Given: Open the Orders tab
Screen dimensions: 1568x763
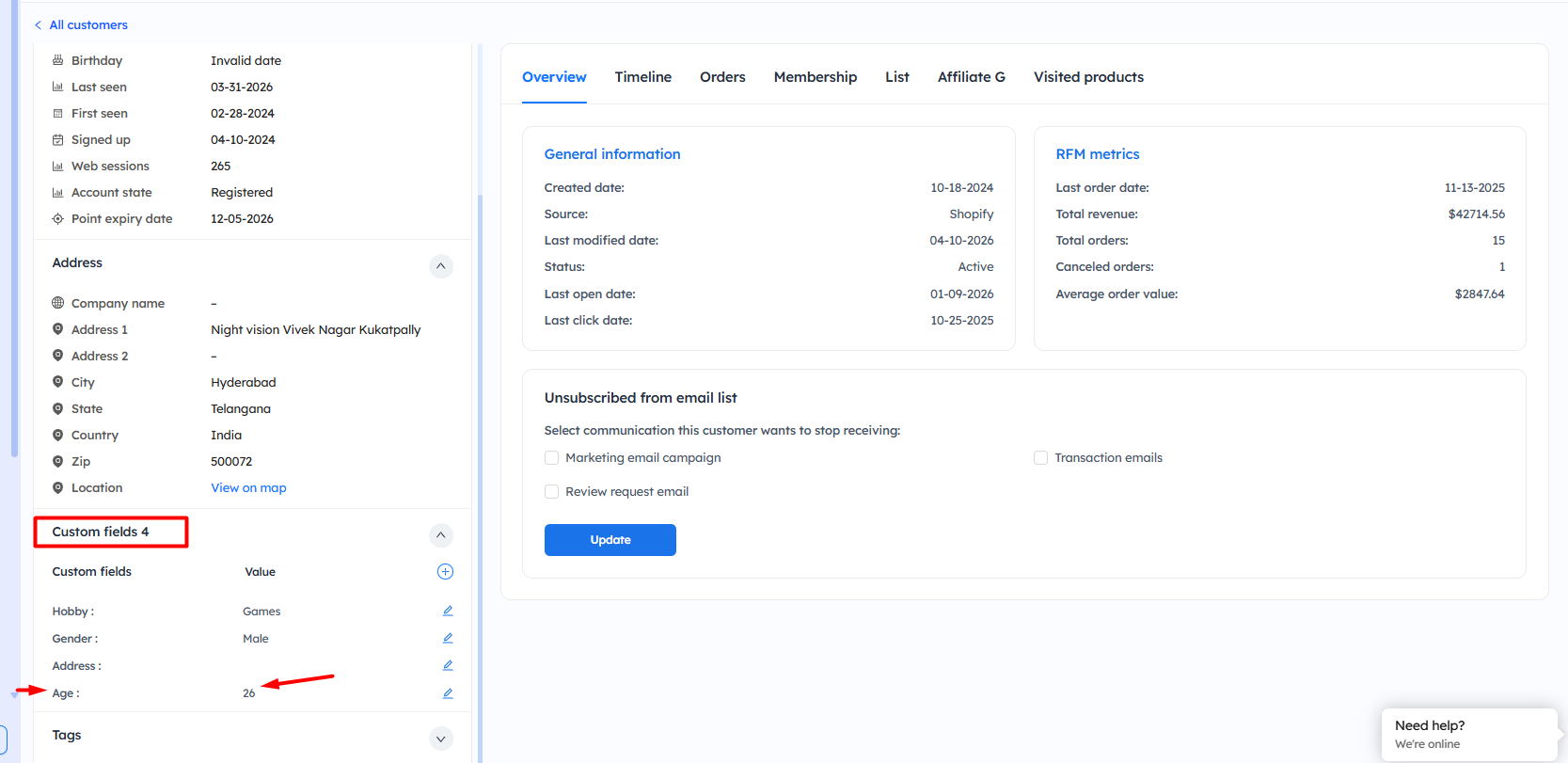Looking at the screenshot, I should click(722, 77).
